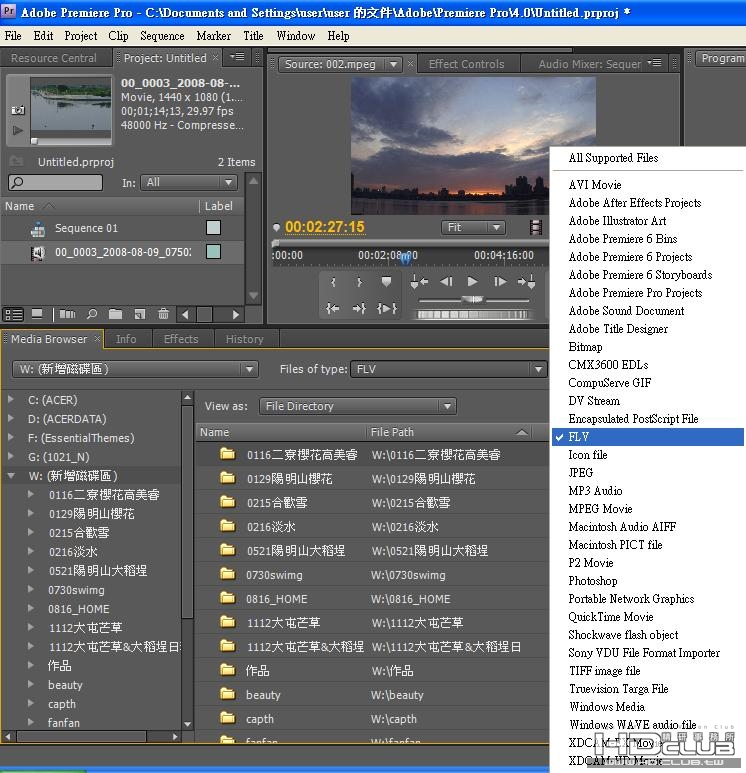
Task: Open the Marker menu
Action: (213, 36)
